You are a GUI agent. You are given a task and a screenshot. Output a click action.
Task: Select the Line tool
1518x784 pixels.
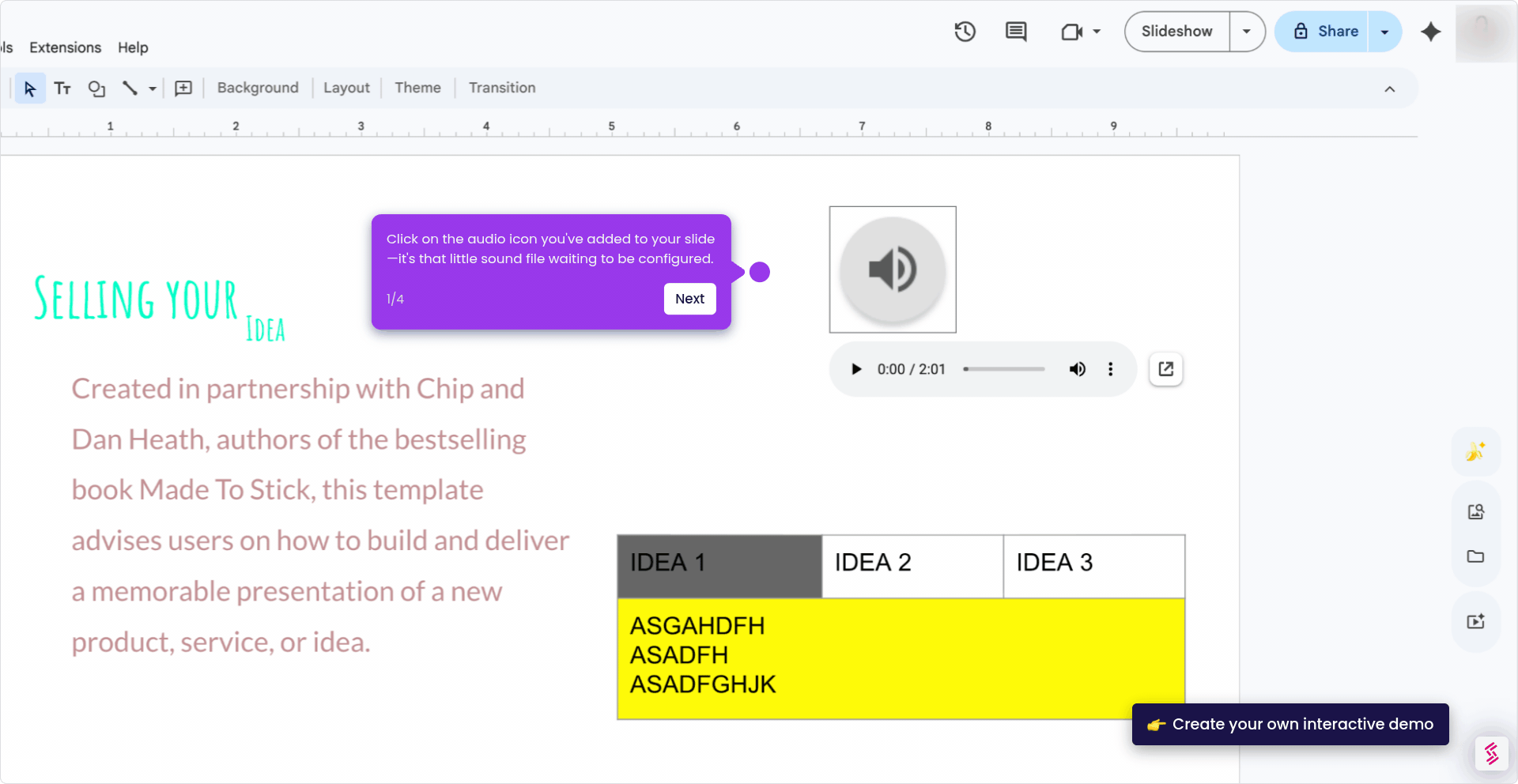click(130, 89)
